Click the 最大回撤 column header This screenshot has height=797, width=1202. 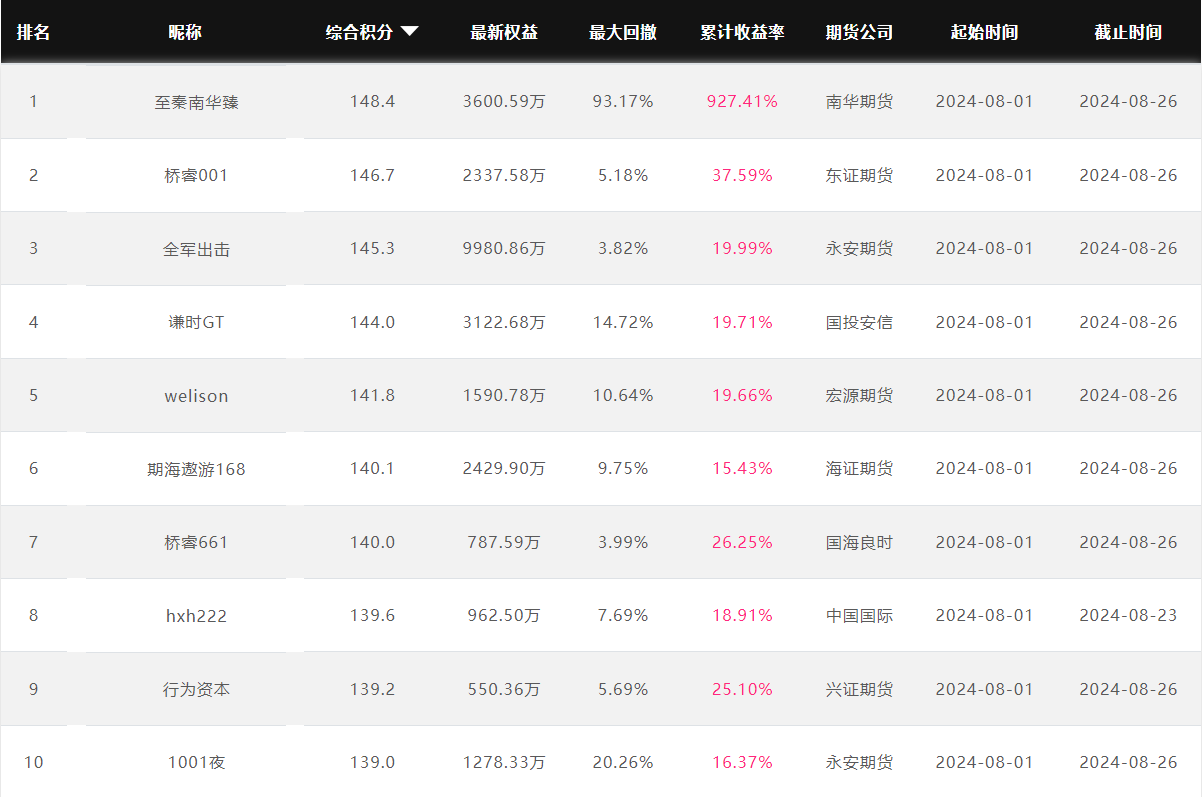coord(623,32)
